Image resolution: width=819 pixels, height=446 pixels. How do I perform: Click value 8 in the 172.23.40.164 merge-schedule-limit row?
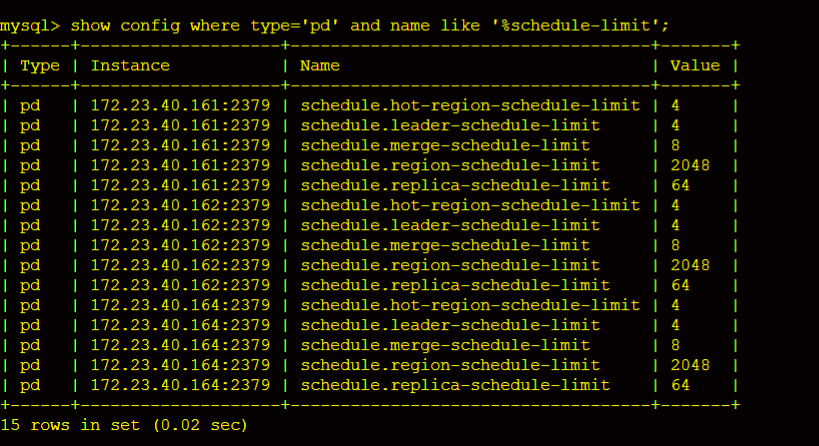(x=675, y=345)
